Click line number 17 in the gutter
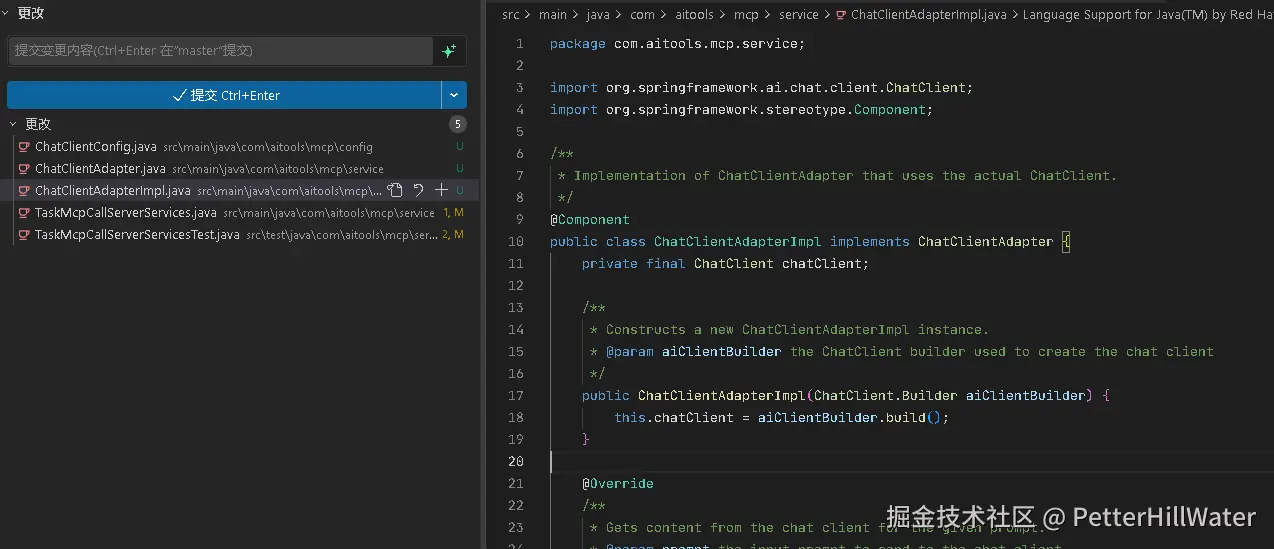Screen dimensions: 1274x549 pos(515,396)
